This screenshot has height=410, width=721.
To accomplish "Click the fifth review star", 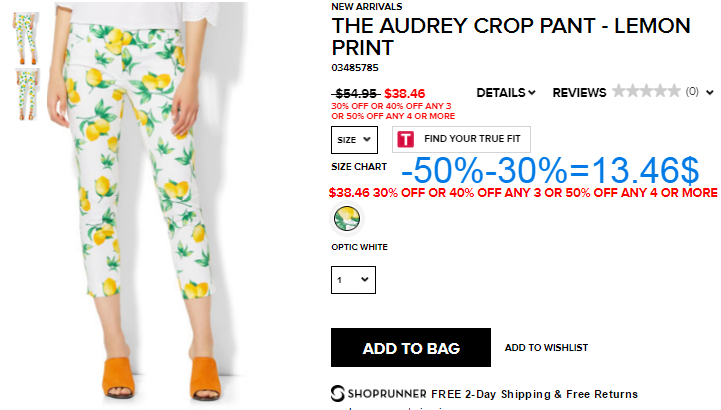I will [674, 91].
